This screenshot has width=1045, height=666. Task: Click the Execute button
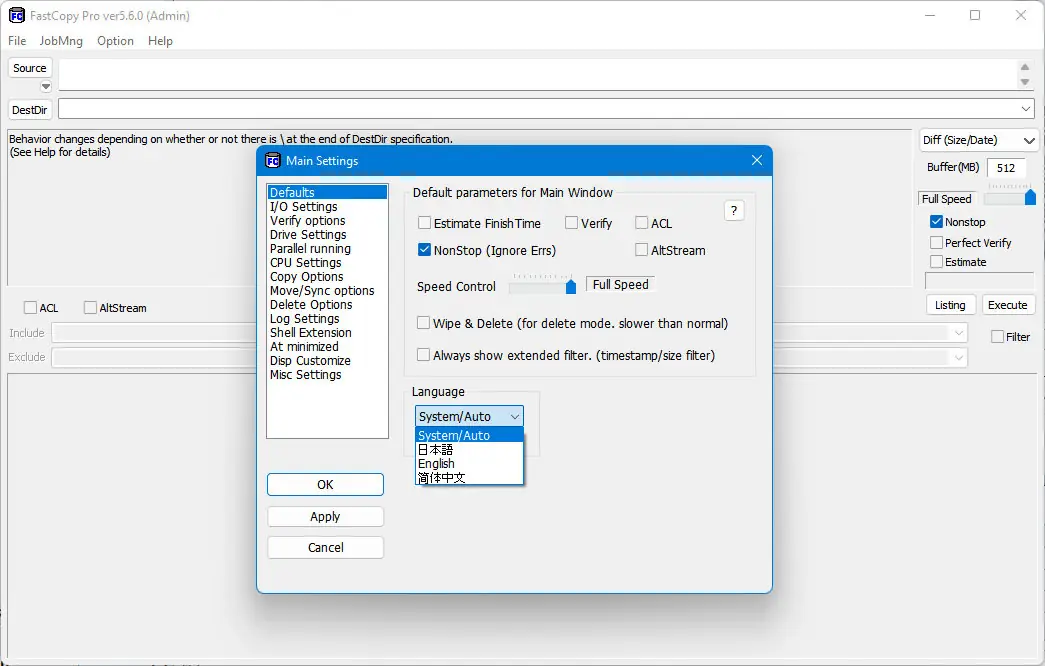point(1008,305)
